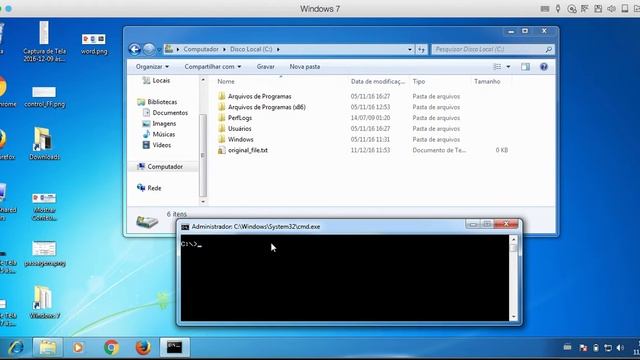Viewport: 640px width, 360px height.
Task: Go back in Explorer navigation
Action: 135,49
